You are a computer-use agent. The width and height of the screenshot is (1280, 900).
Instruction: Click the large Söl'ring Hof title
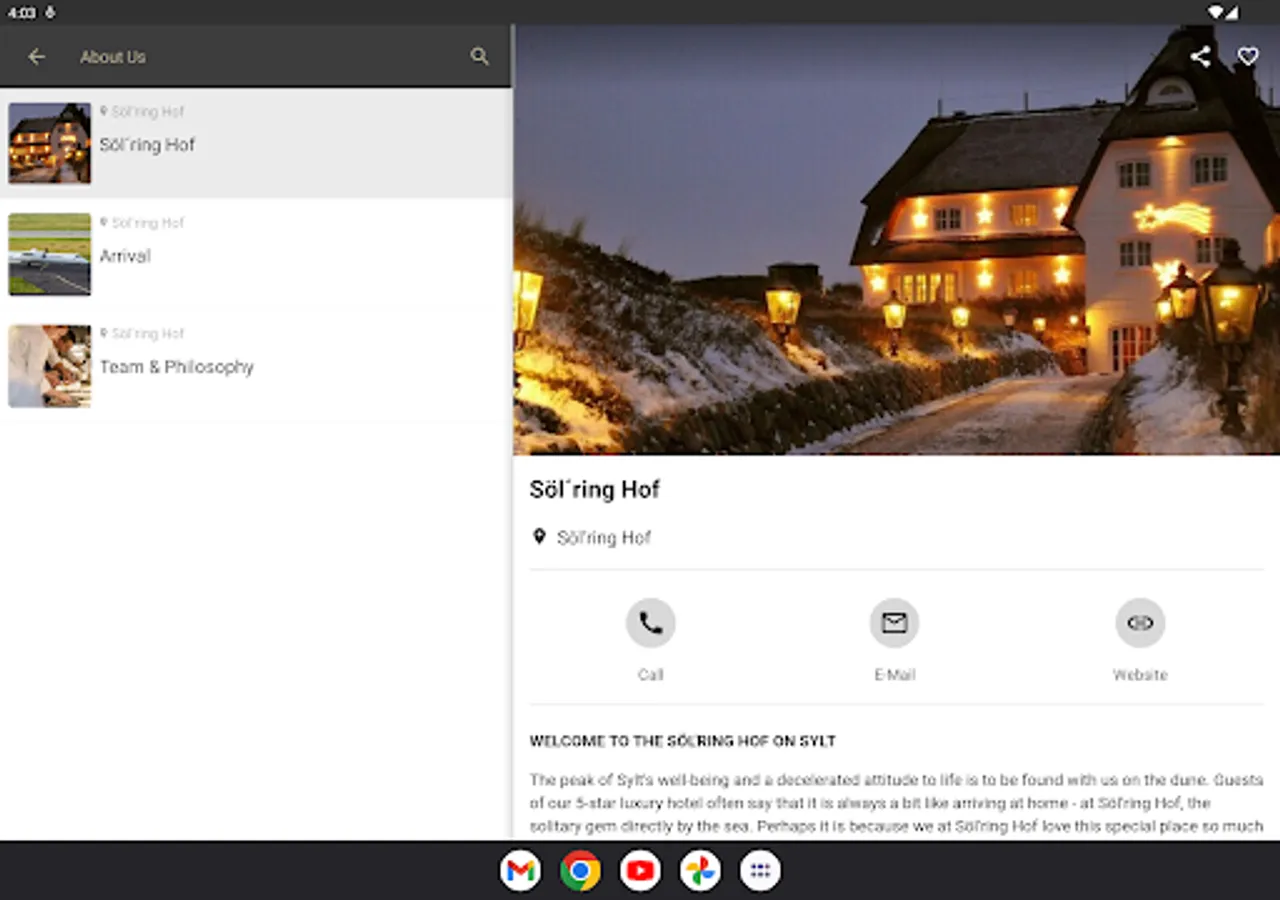coord(595,489)
